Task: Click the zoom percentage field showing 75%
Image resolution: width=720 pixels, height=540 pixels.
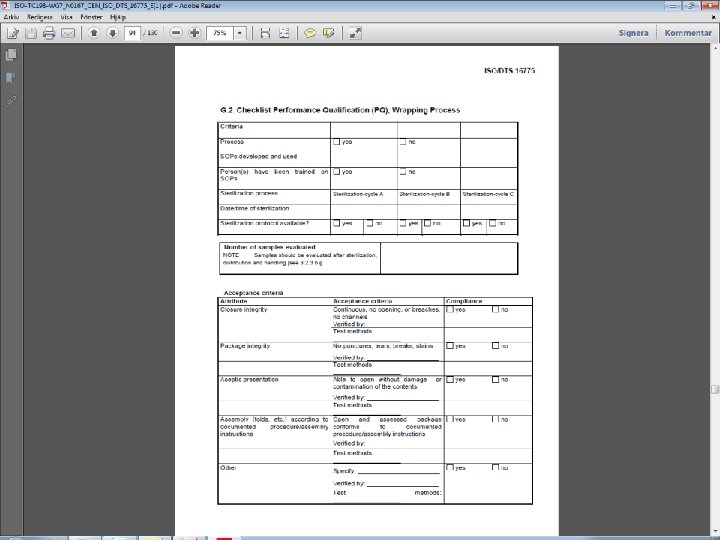Action: [220, 33]
